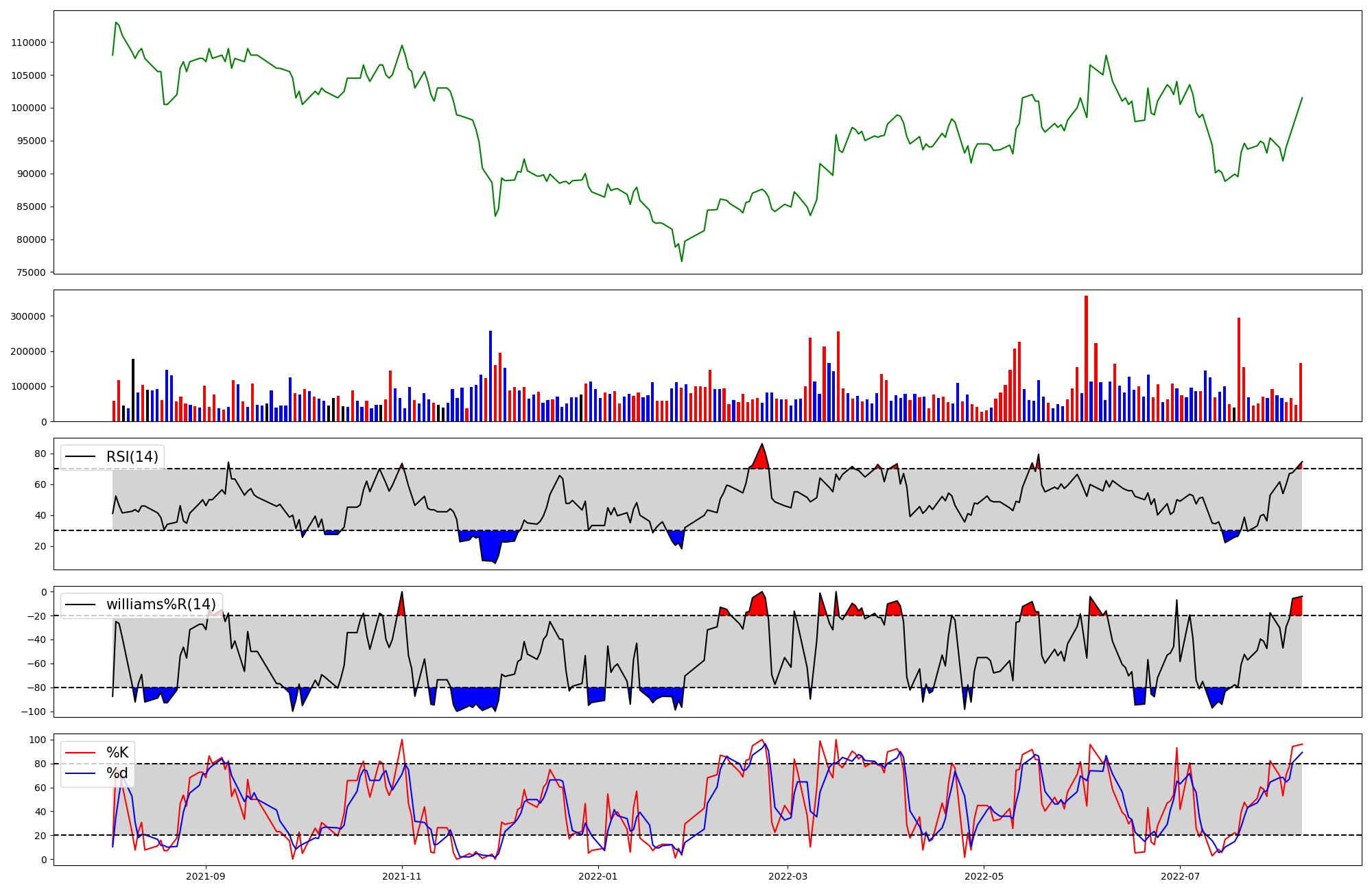Click the RSI(14) legend label

[x=132, y=457]
